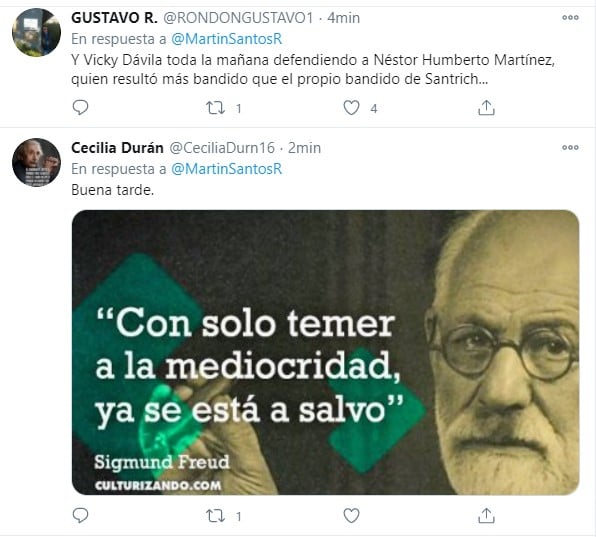Open the @CeciliaDurn16 handle
Viewport: 596px width, 537px height.
coord(222,148)
